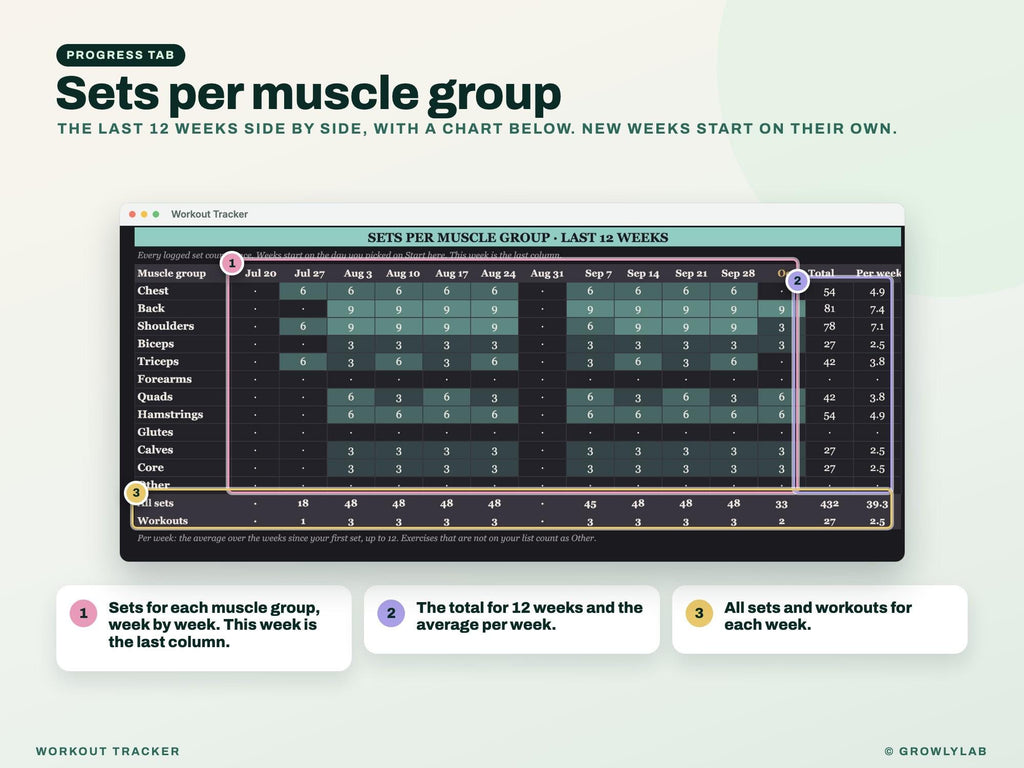The height and width of the screenshot is (768, 1024).
Task: Select the Triceps sets cell for Aug 10
Action: [x=398, y=361]
